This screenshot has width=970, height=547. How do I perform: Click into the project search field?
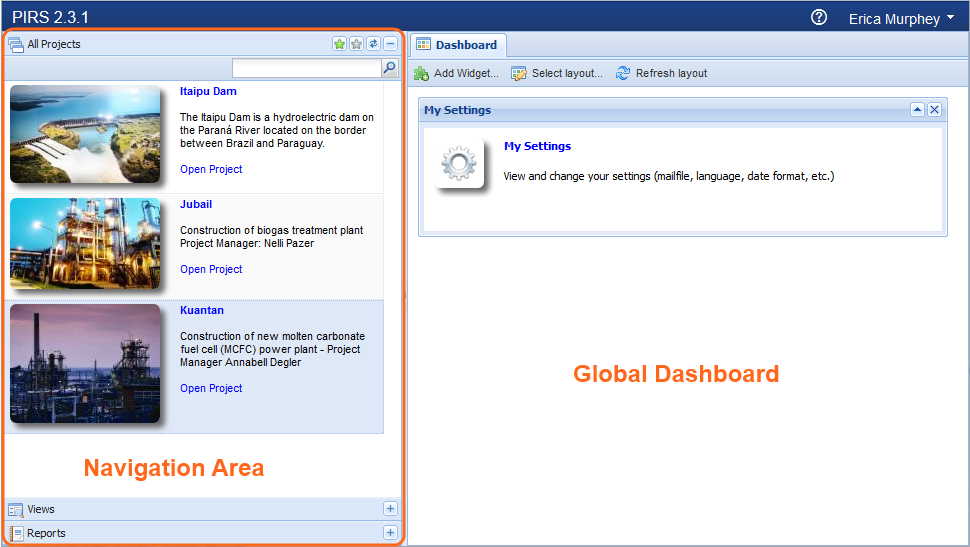pyautogui.click(x=307, y=68)
